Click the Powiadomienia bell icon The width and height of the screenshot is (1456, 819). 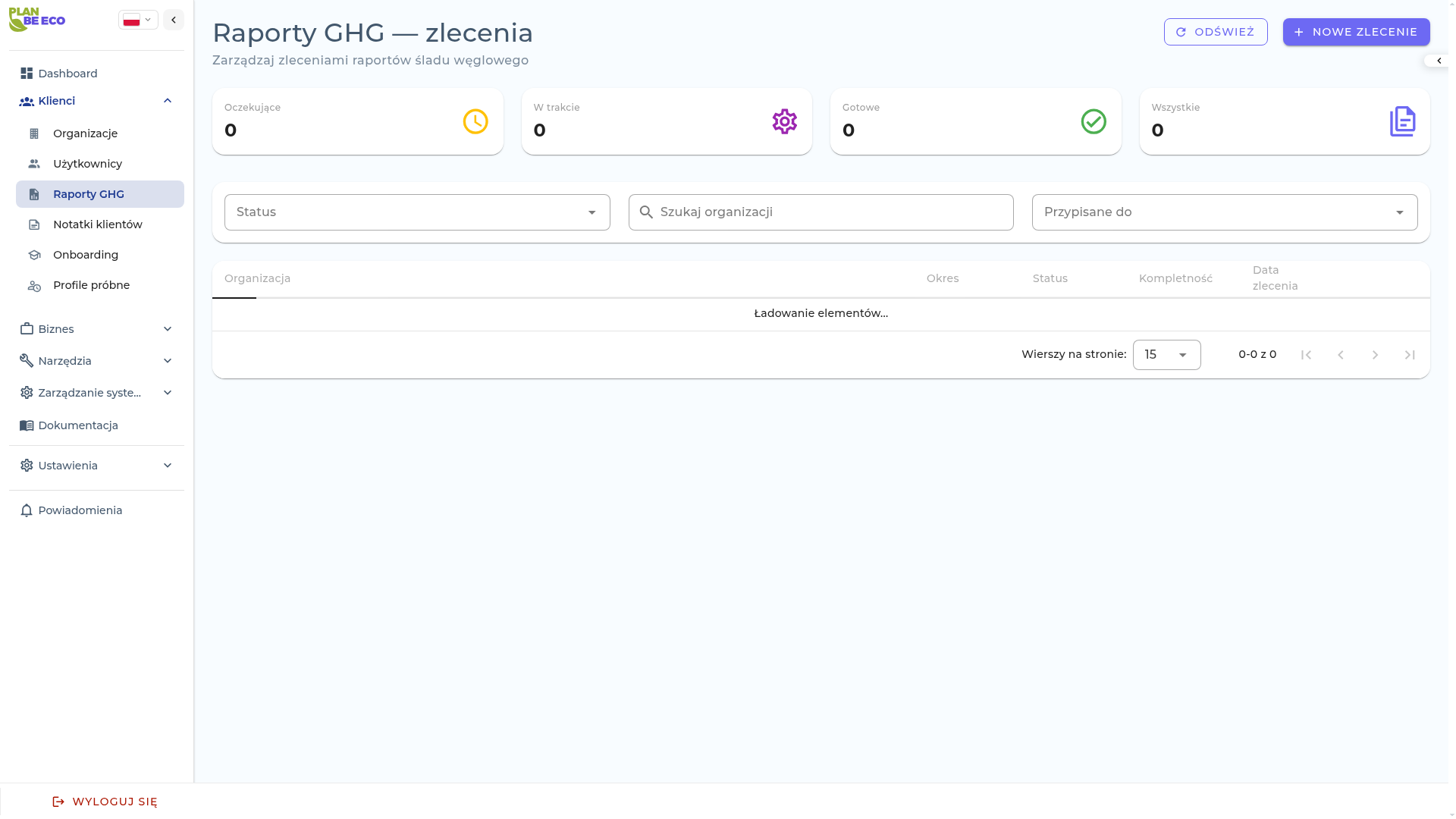click(x=27, y=510)
